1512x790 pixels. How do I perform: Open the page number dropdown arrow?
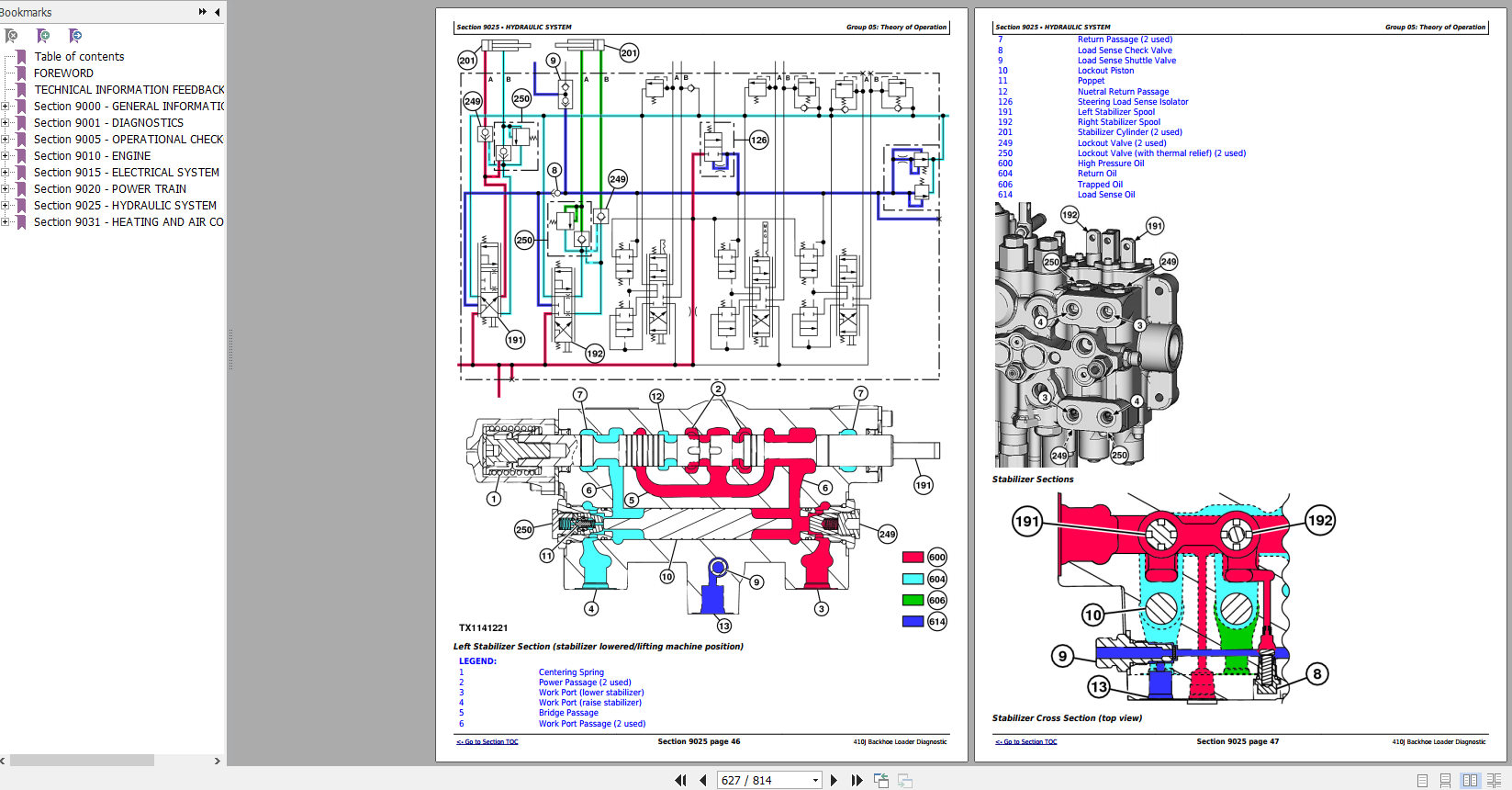[x=815, y=781]
